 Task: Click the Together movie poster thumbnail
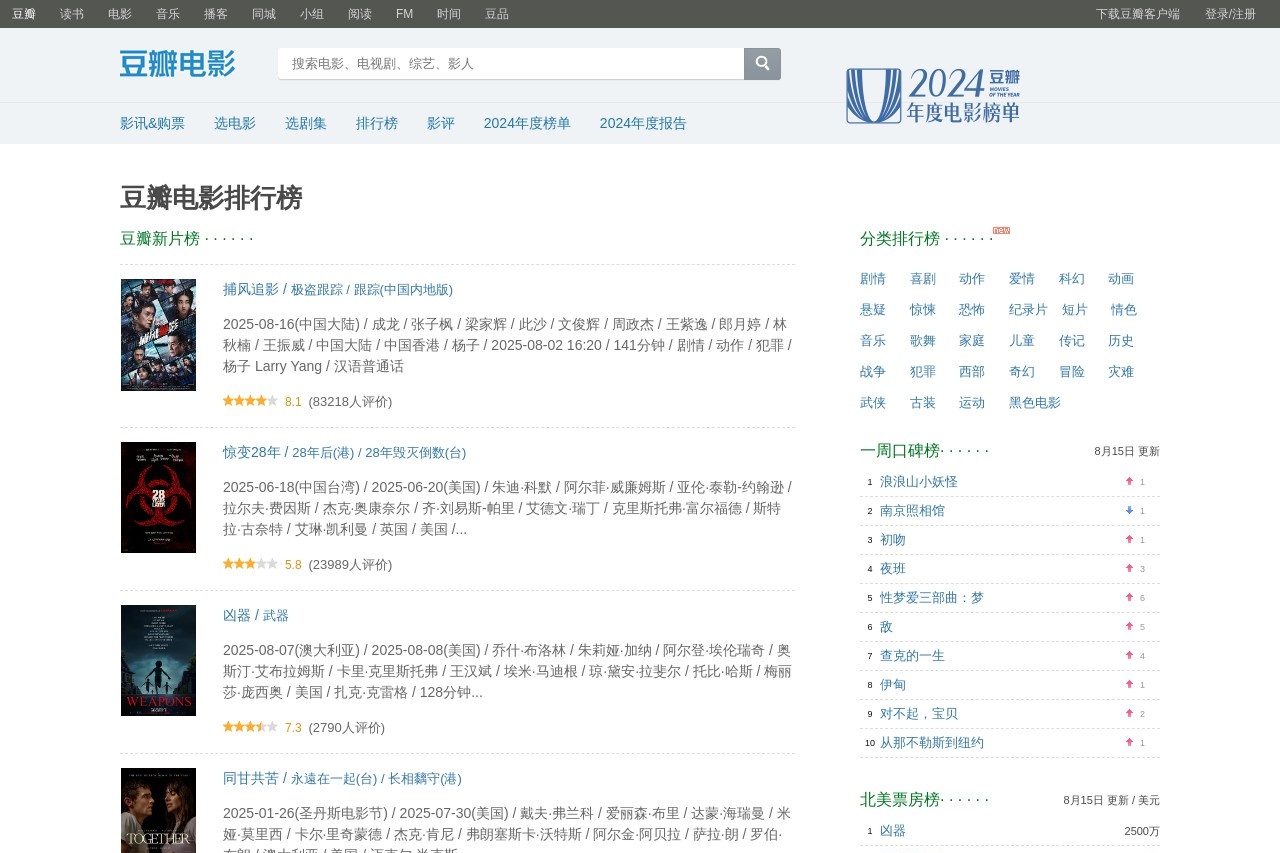point(158,810)
